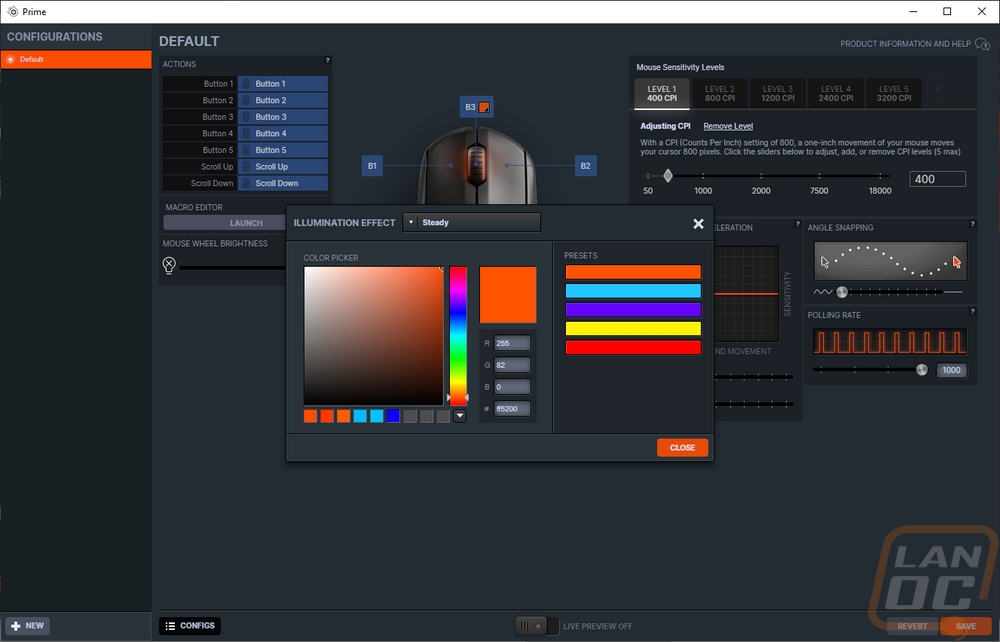
Task: Open the Configs list button
Action: click(190, 626)
